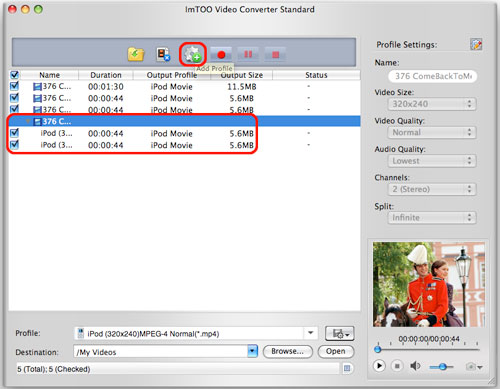Sort by the Output Profile column header
The width and height of the screenshot is (500, 389).
[x=172, y=75]
